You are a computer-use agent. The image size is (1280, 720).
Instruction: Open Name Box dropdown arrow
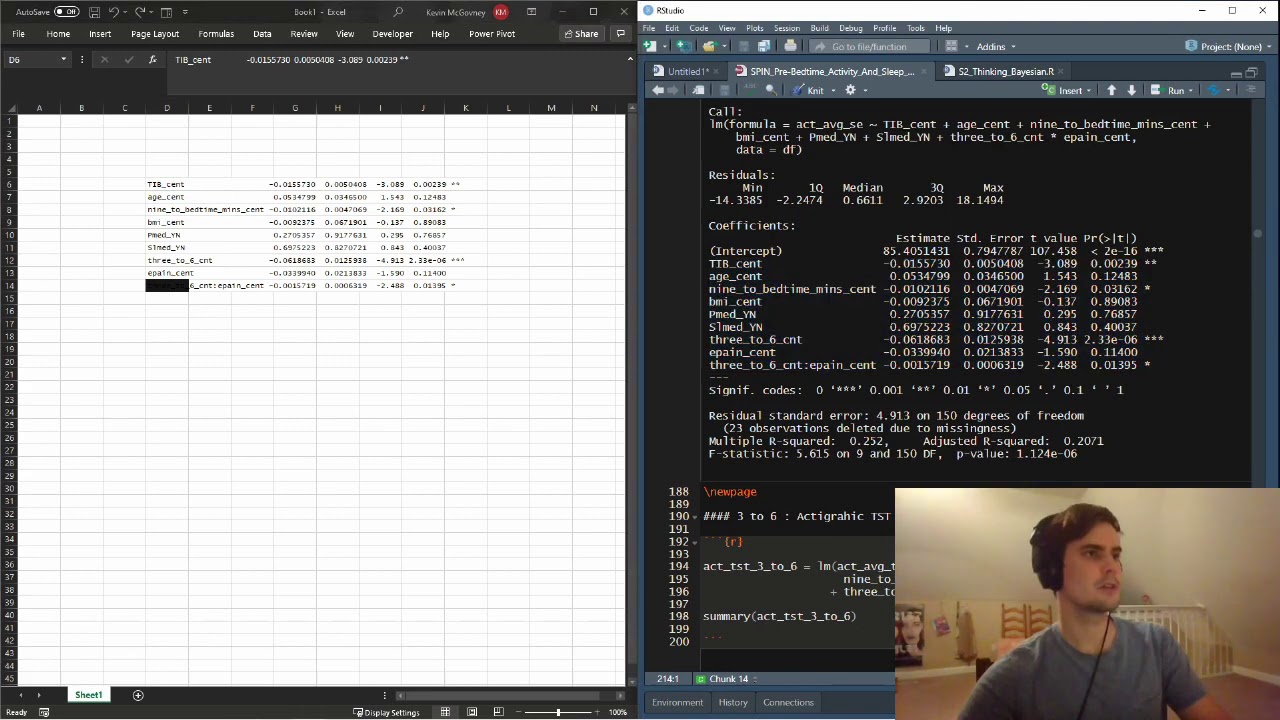click(63, 60)
